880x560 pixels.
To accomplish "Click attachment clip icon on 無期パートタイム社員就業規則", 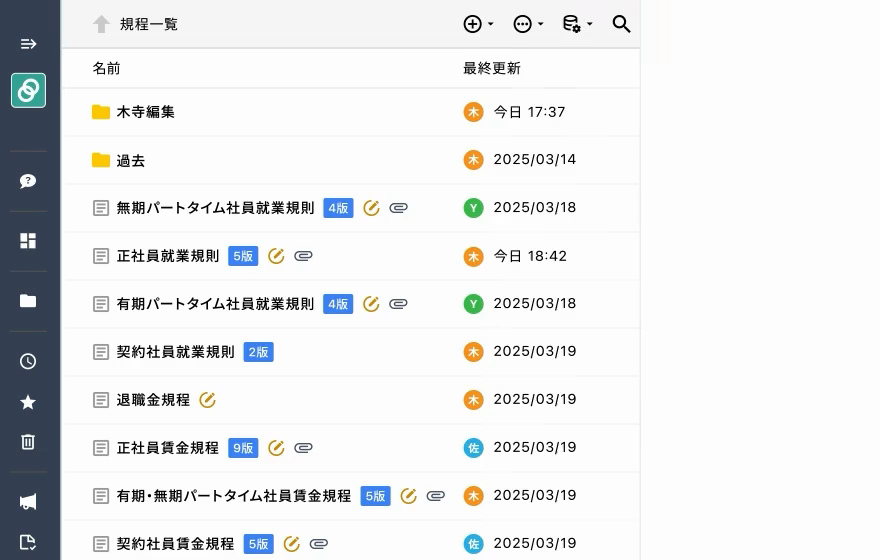I will 398,208.
